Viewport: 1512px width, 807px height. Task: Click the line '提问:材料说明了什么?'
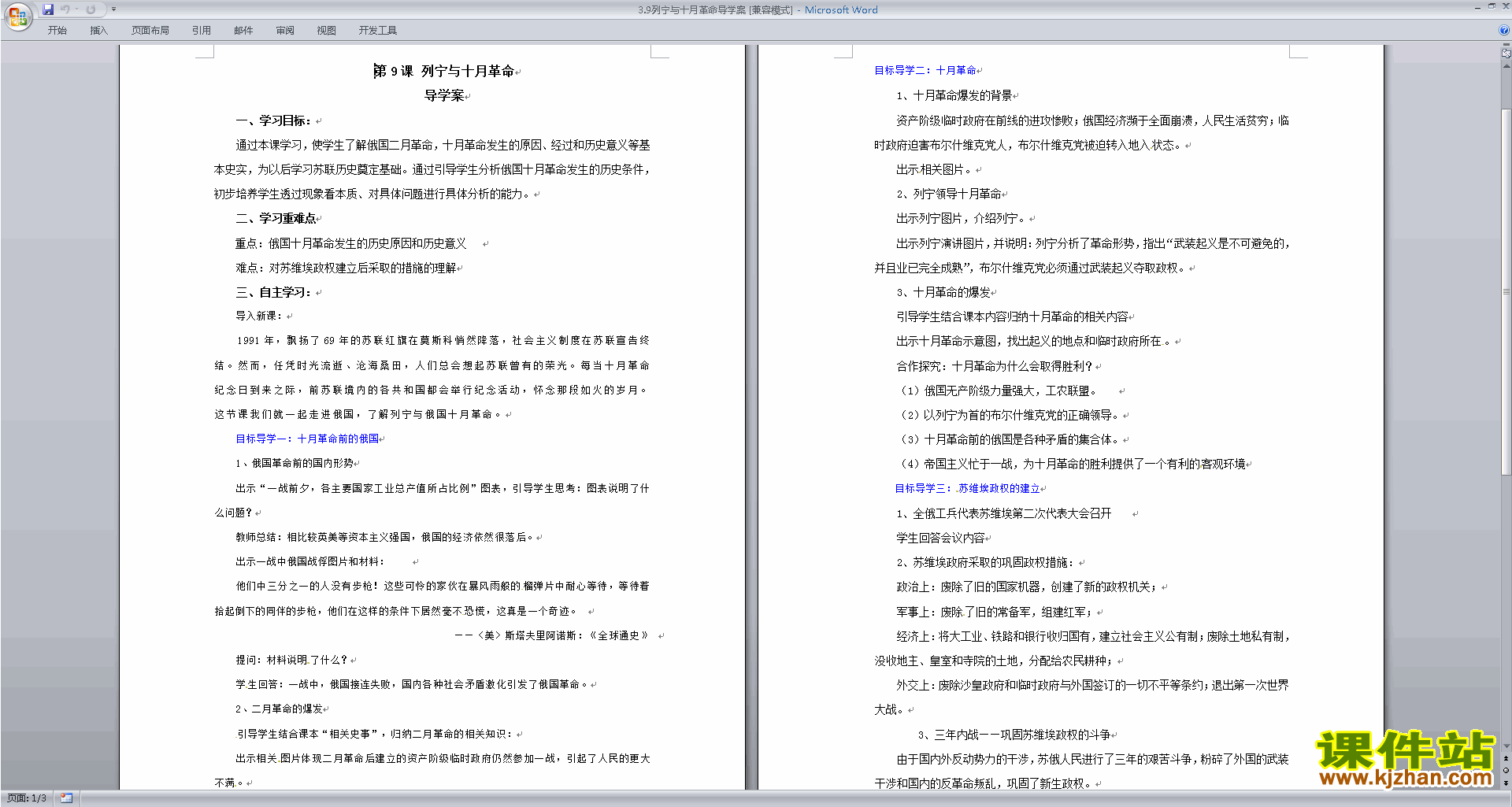(292, 660)
